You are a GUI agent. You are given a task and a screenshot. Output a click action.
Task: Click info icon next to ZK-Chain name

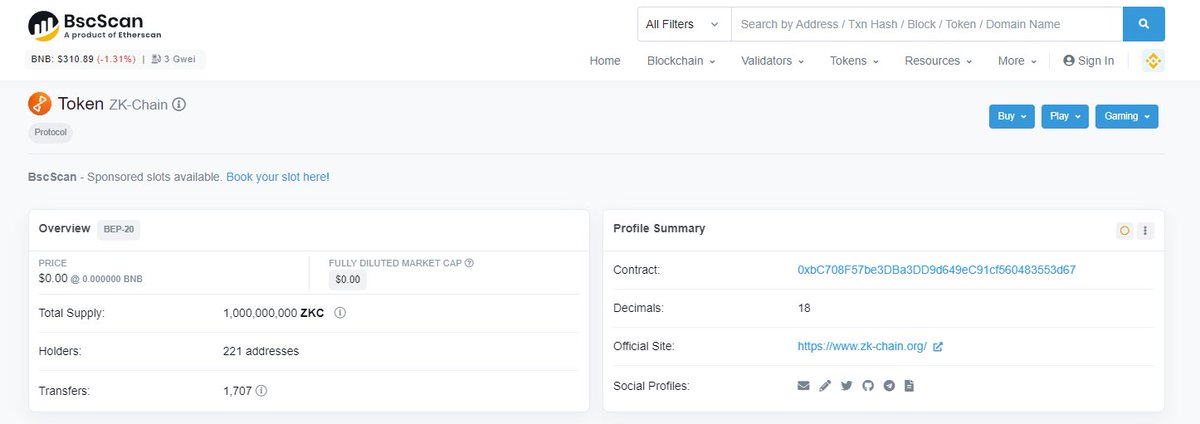coord(179,104)
